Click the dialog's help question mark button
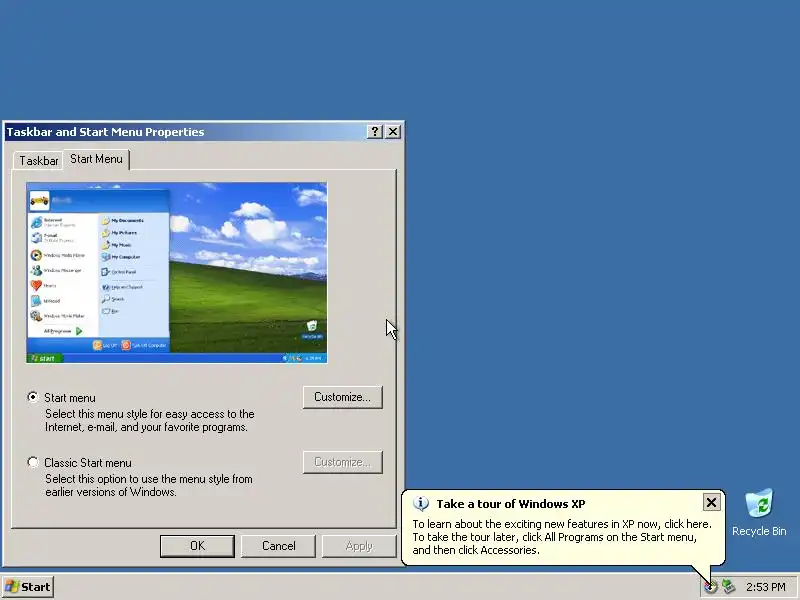 point(374,132)
